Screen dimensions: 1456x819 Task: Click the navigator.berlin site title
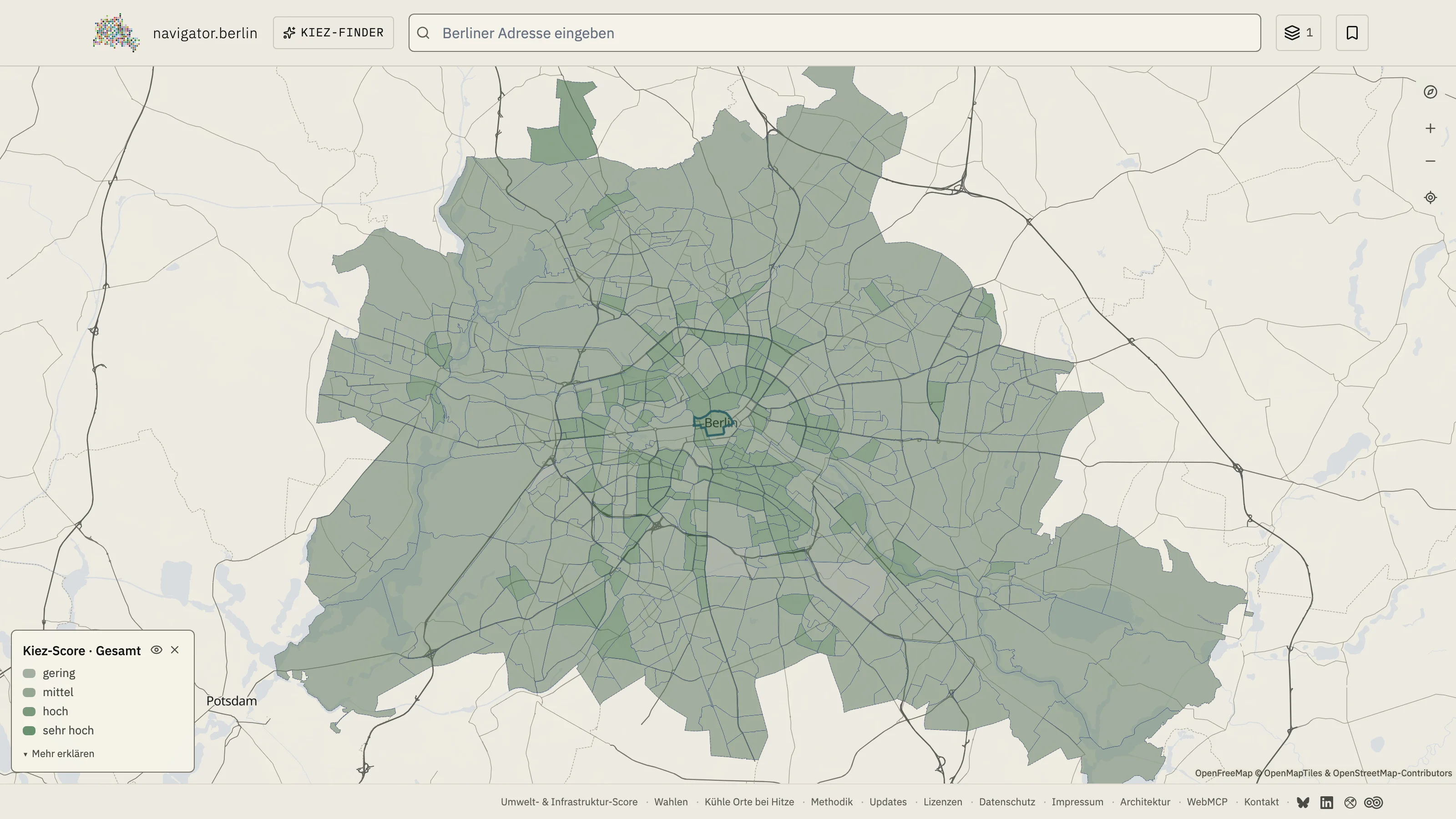(x=205, y=33)
